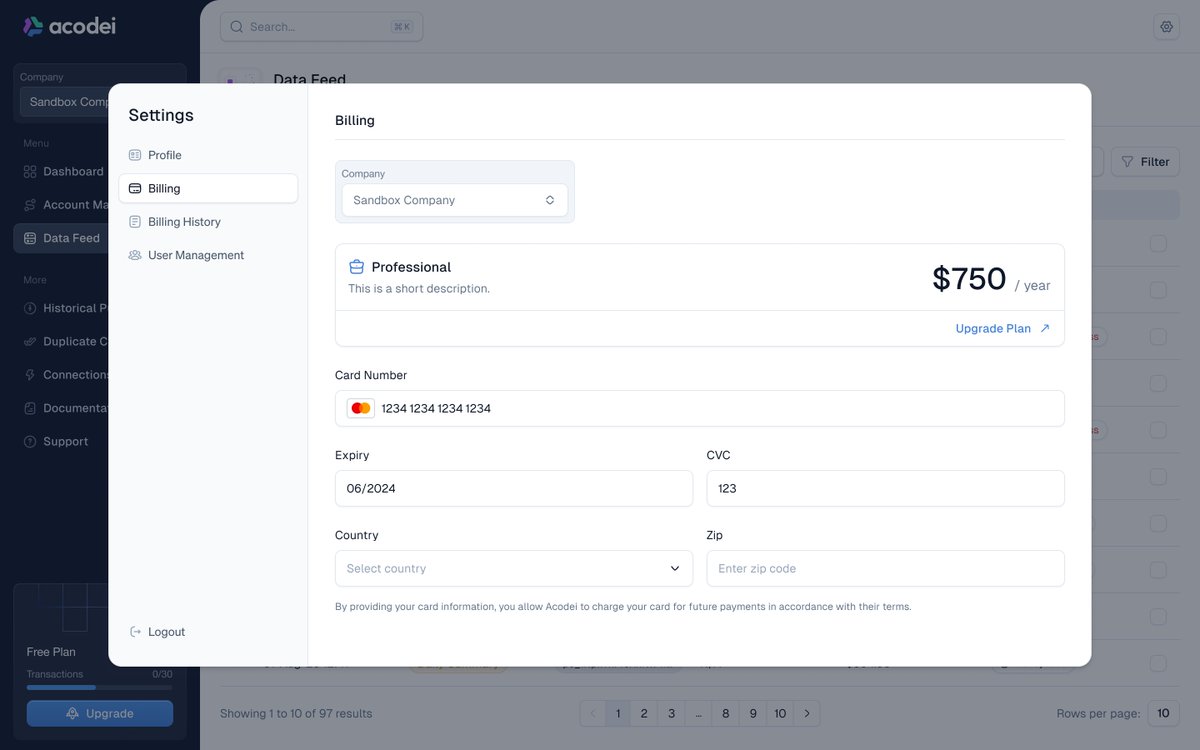
Task: Click the Historical sidebar icon
Action: click(30, 308)
